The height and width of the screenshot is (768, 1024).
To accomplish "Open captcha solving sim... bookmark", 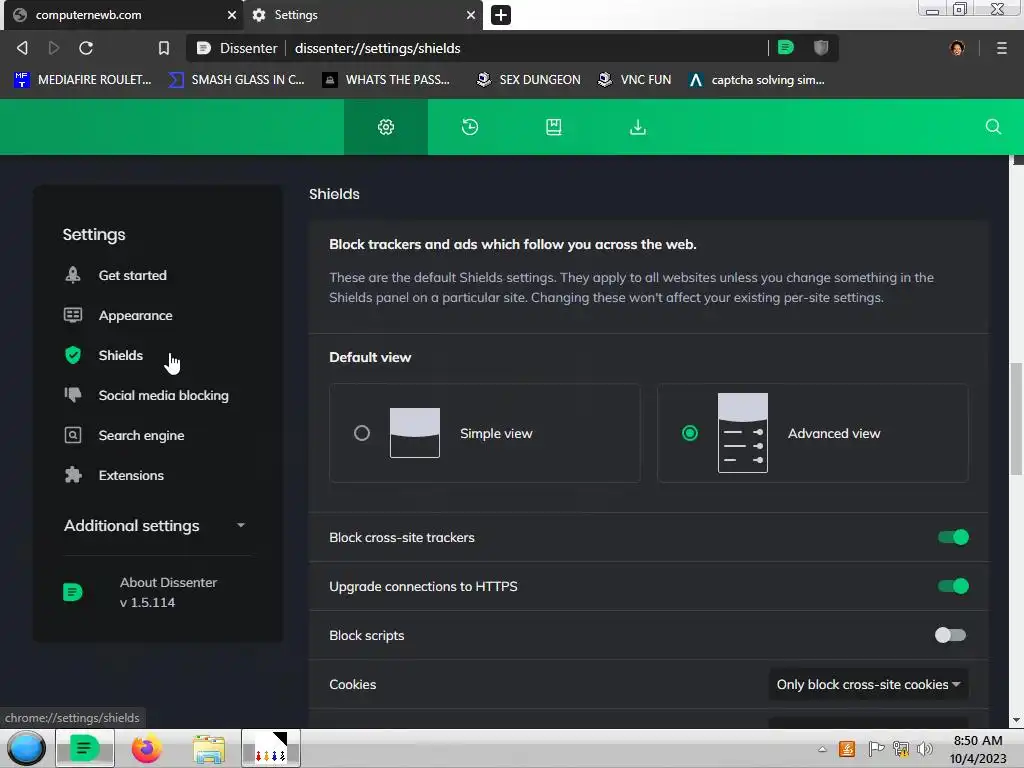I will tap(756, 80).
